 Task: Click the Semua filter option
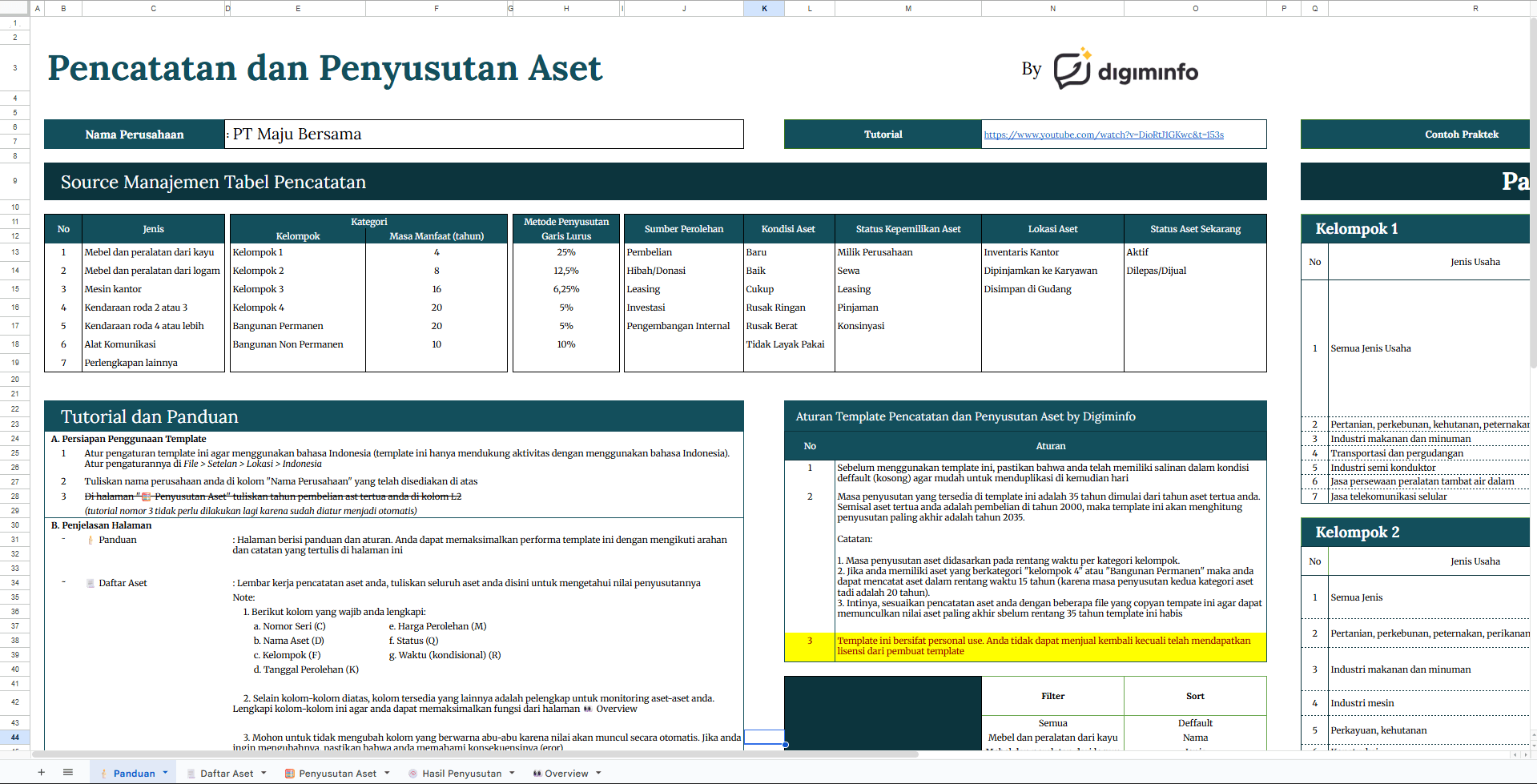(1052, 723)
